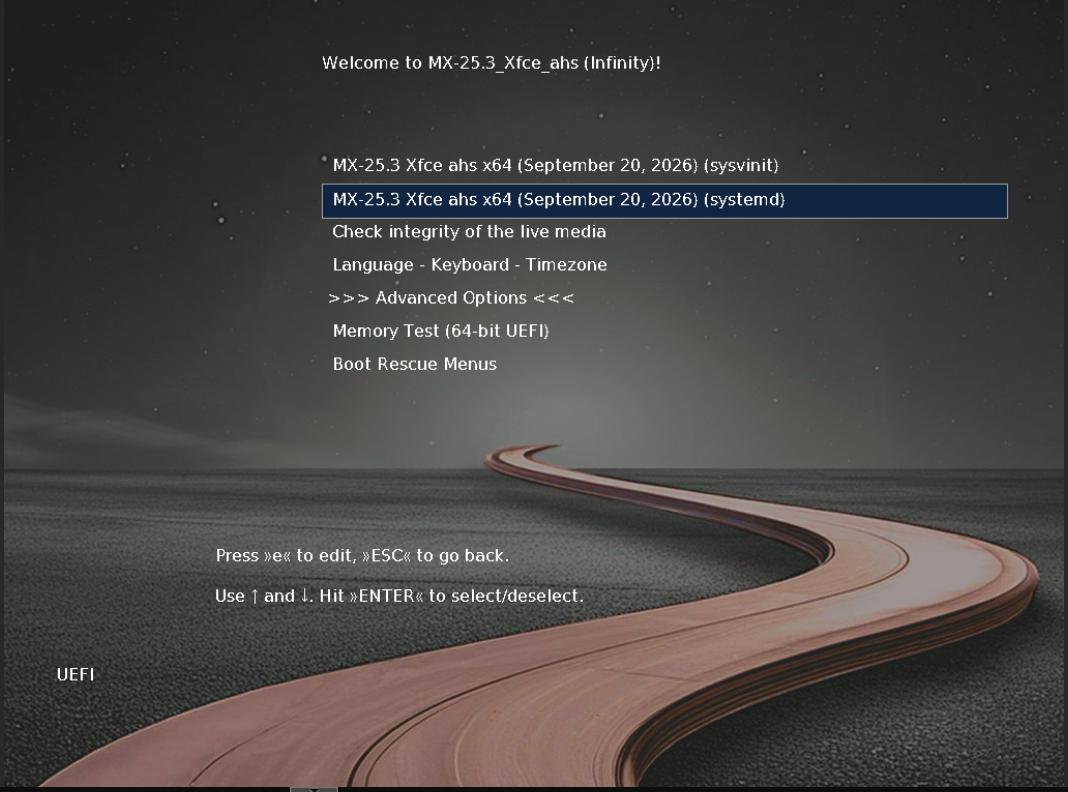The width and height of the screenshot is (1068, 792).
Task: Boot the MX-25.3 systemd entry
Action: tap(665, 201)
